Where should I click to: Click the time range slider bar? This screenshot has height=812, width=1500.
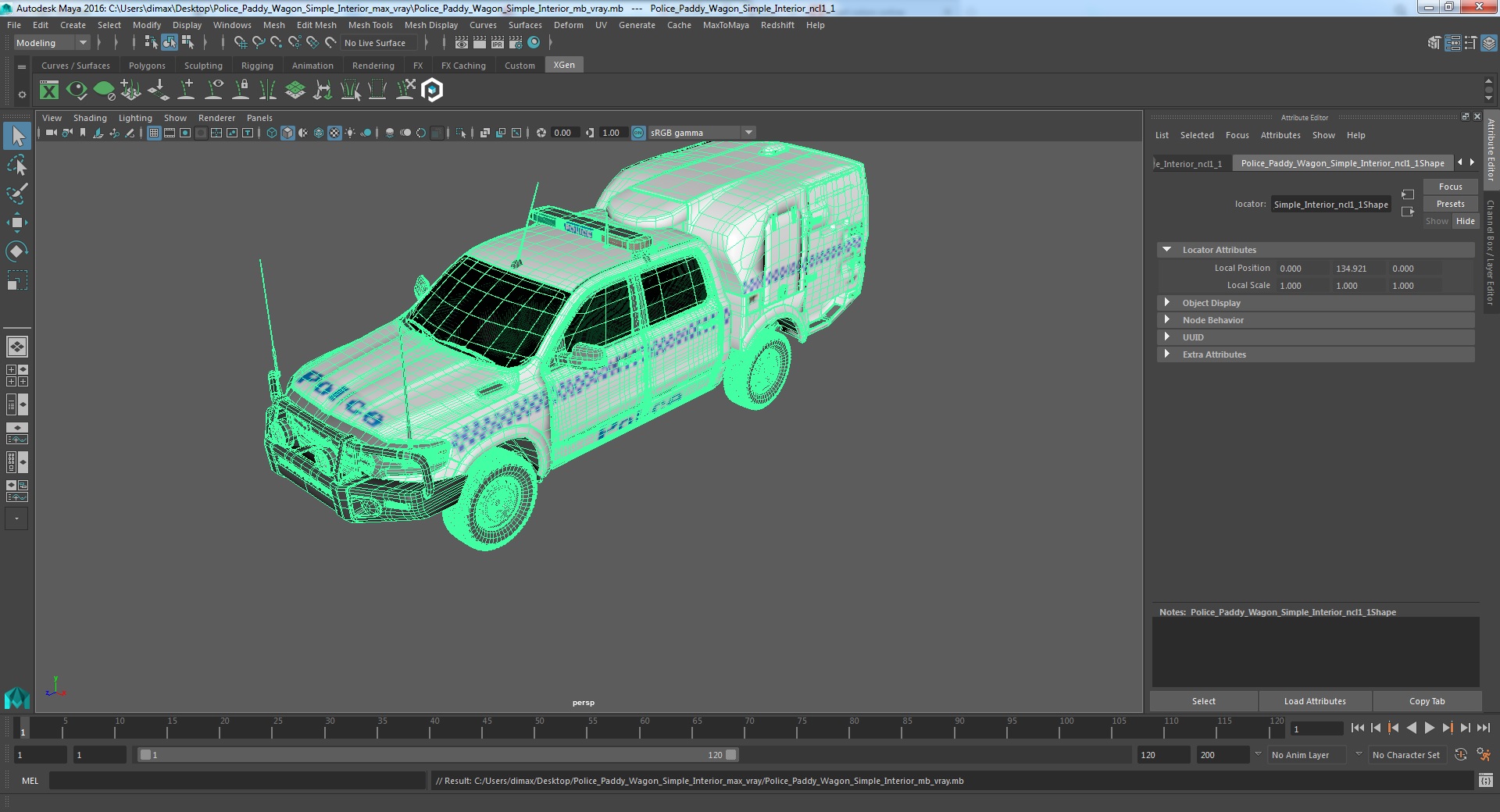(437, 755)
